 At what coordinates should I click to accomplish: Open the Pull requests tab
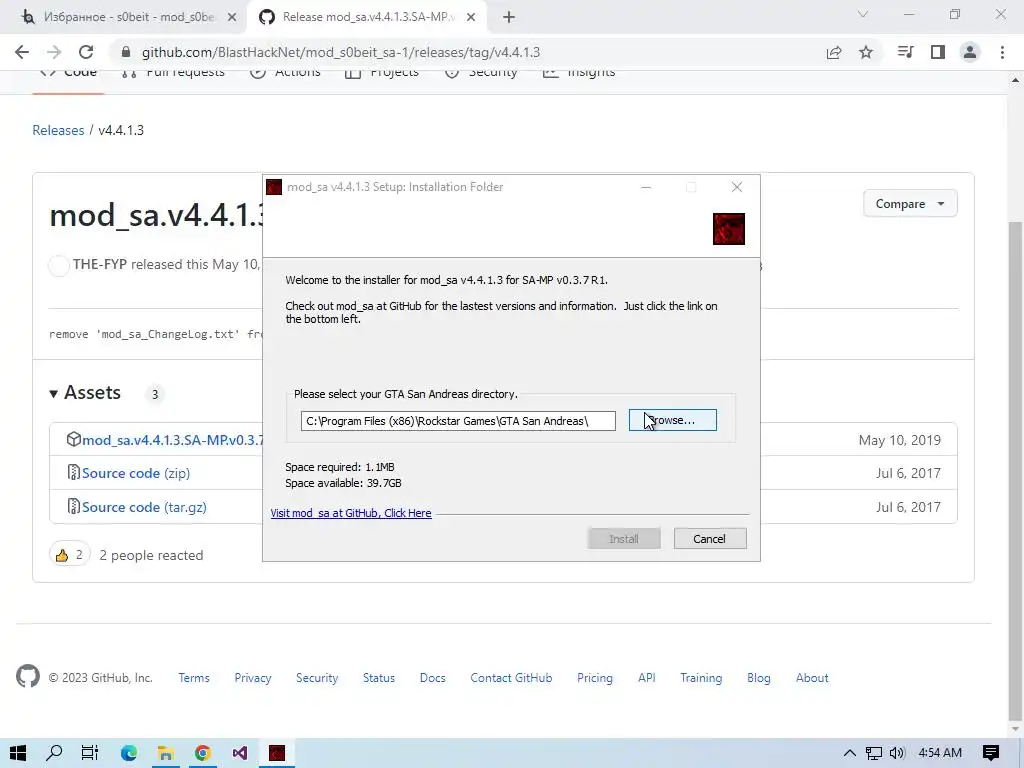(173, 72)
